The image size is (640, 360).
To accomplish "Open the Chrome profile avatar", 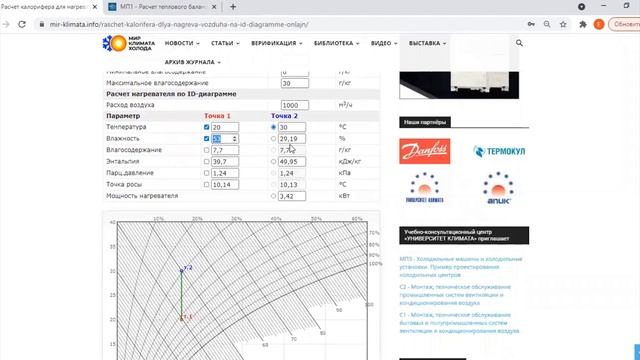I will click(x=599, y=24).
